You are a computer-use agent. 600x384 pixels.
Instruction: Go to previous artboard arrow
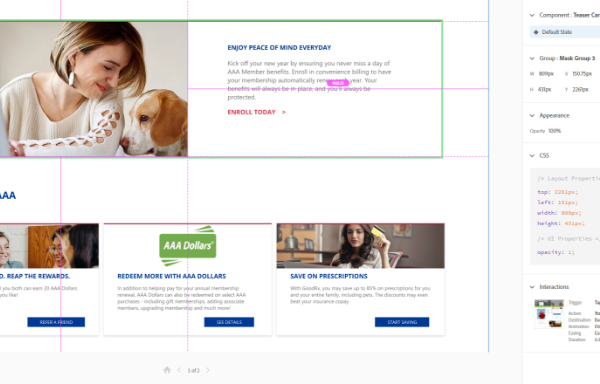click(x=179, y=370)
